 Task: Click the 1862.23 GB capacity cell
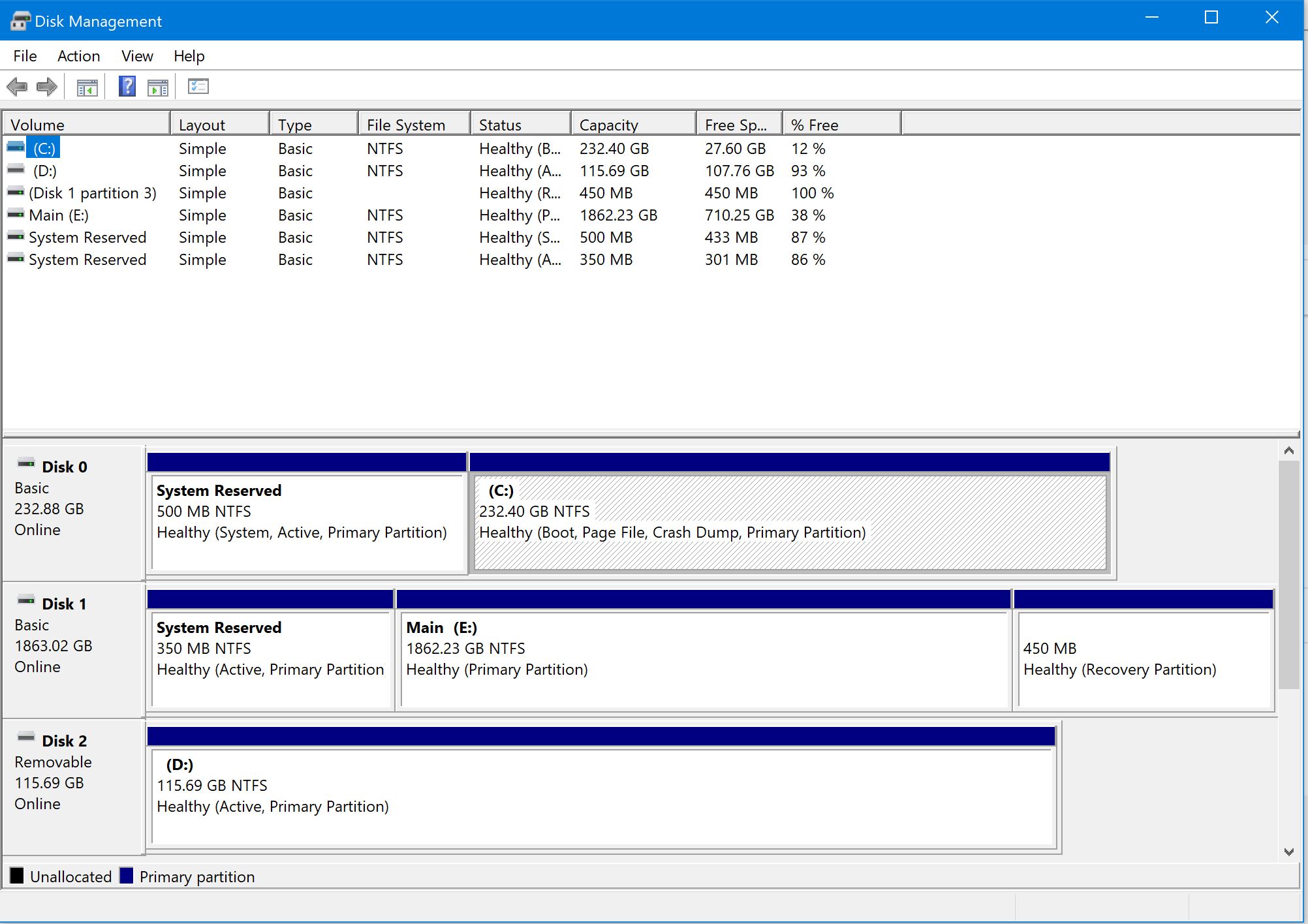pos(618,215)
